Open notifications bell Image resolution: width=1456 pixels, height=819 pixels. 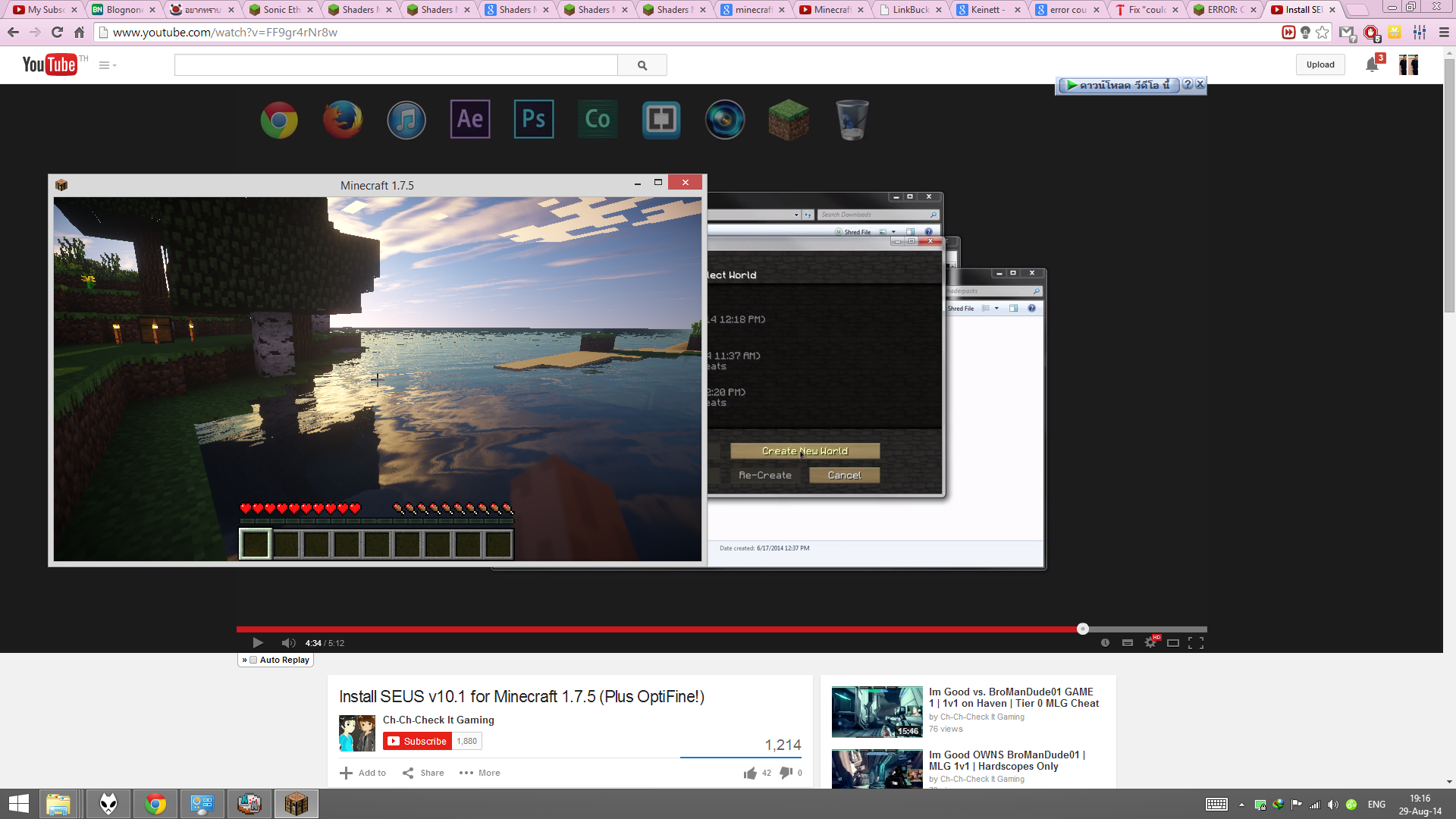point(1372,65)
